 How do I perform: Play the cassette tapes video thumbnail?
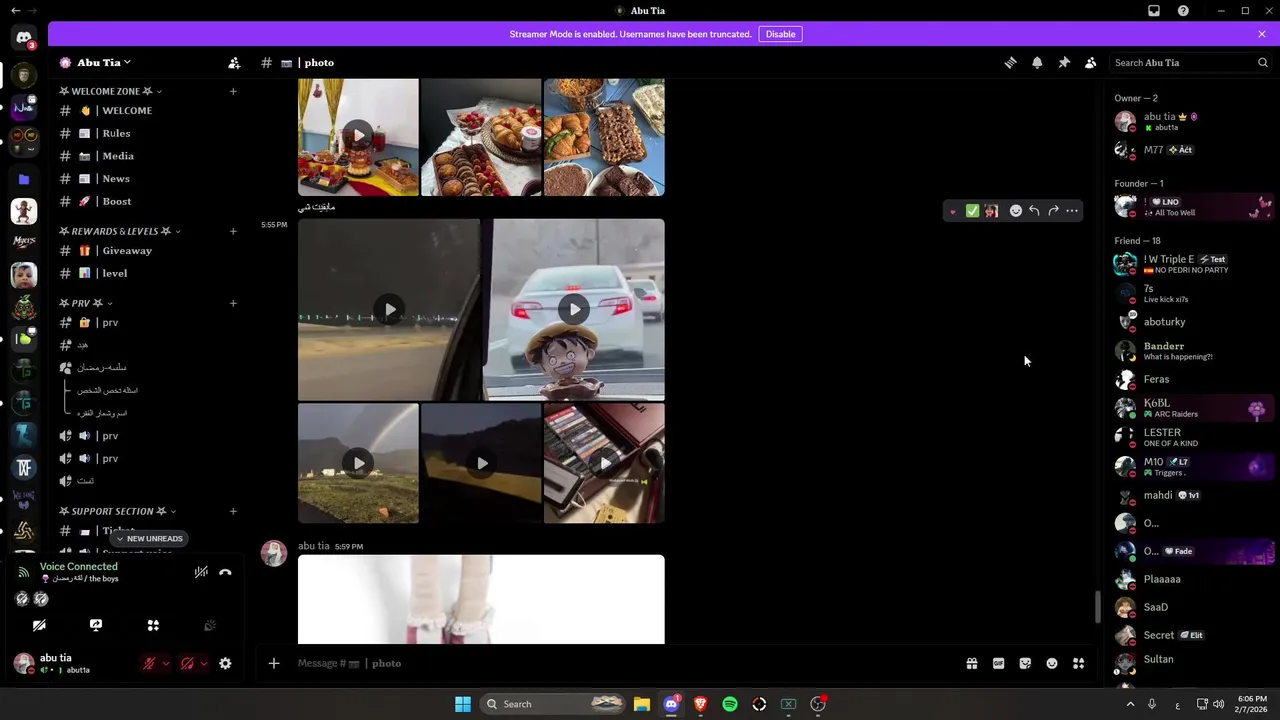604,463
